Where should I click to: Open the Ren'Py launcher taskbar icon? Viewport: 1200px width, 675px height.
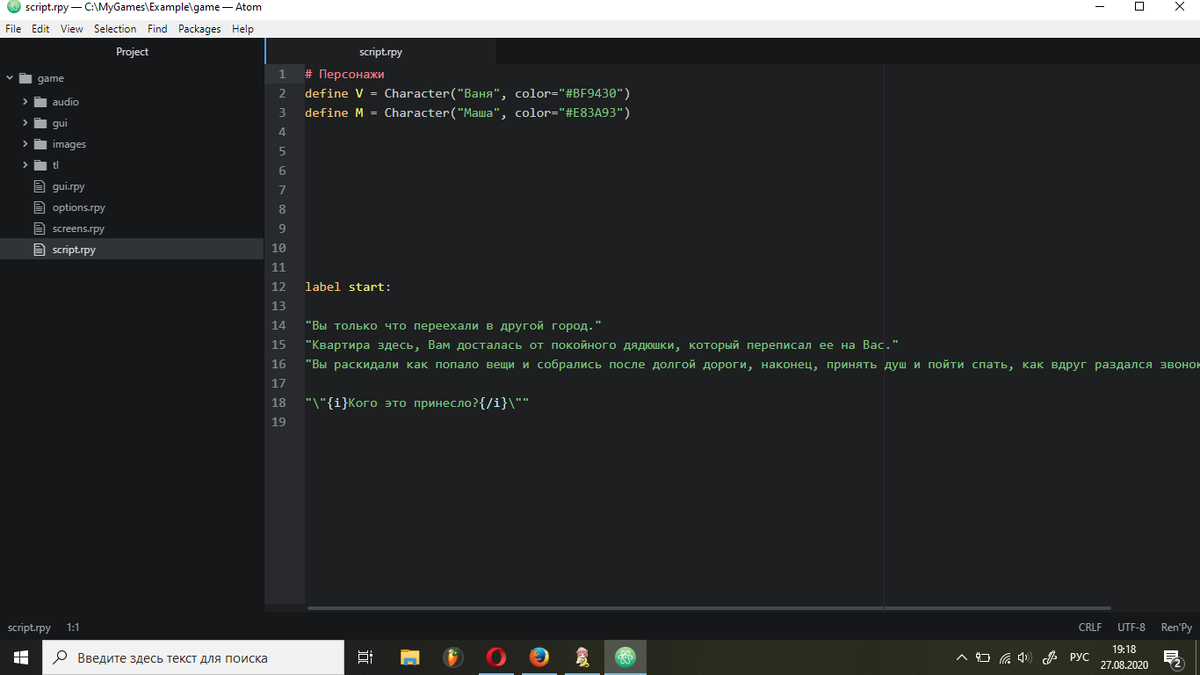click(583, 657)
